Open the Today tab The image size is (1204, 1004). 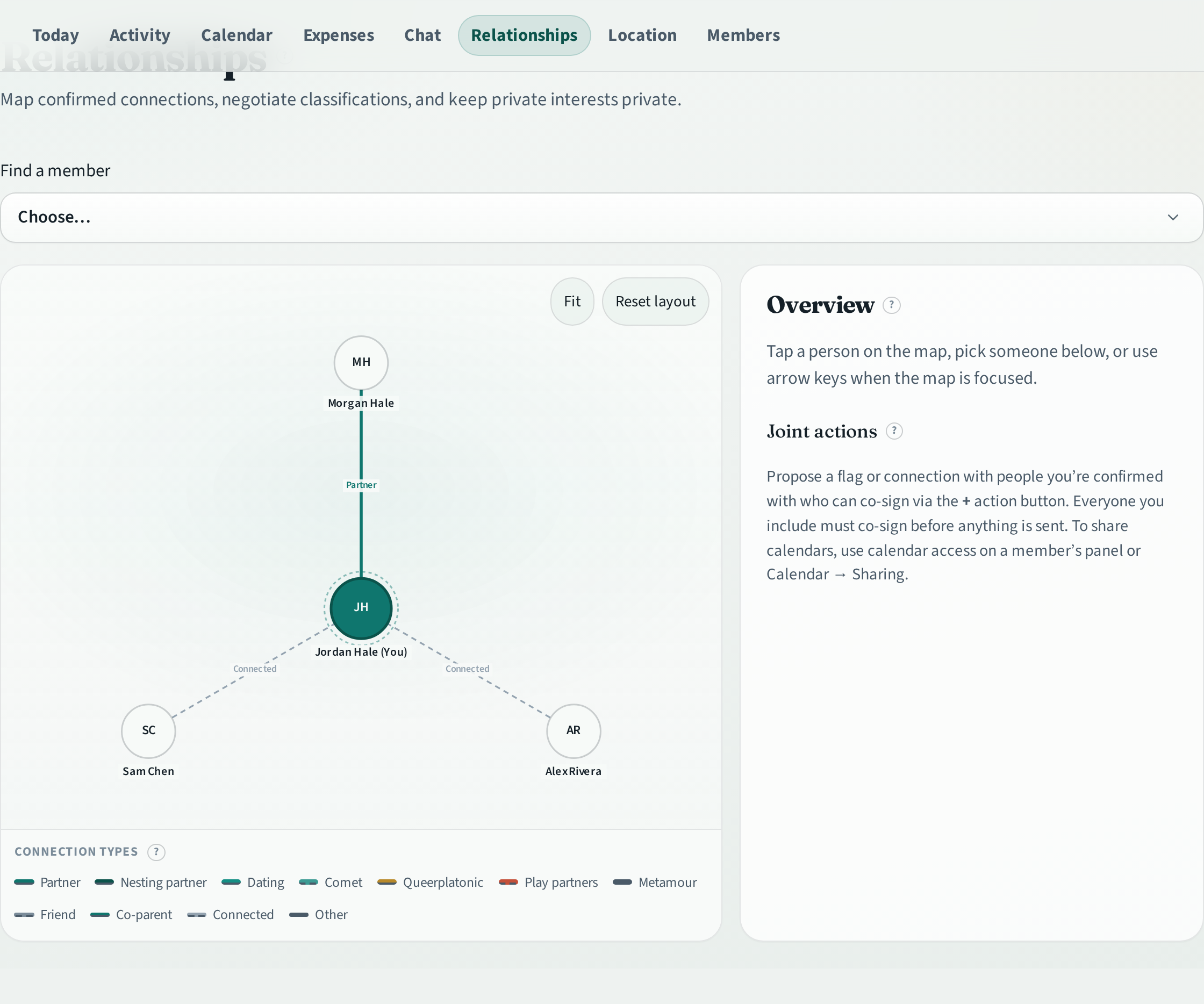[55, 35]
